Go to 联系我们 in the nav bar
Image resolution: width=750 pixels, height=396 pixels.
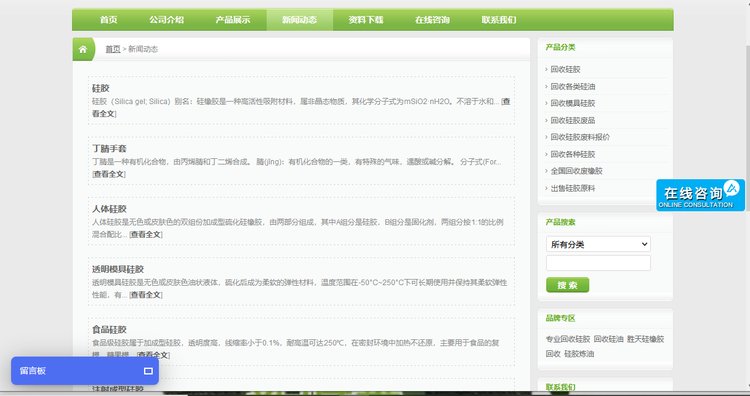499,20
